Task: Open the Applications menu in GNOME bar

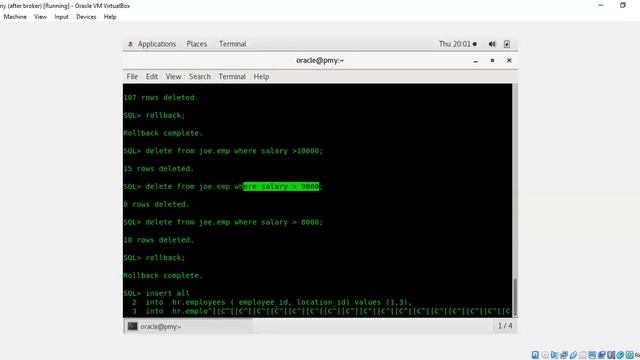Action: click(x=157, y=44)
